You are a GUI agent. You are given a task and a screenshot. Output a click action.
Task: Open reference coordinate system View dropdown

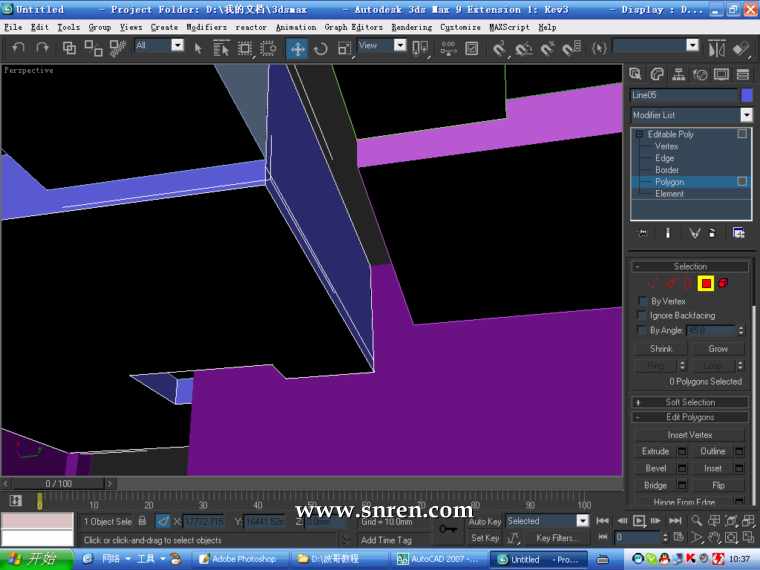(x=400, y=45)
